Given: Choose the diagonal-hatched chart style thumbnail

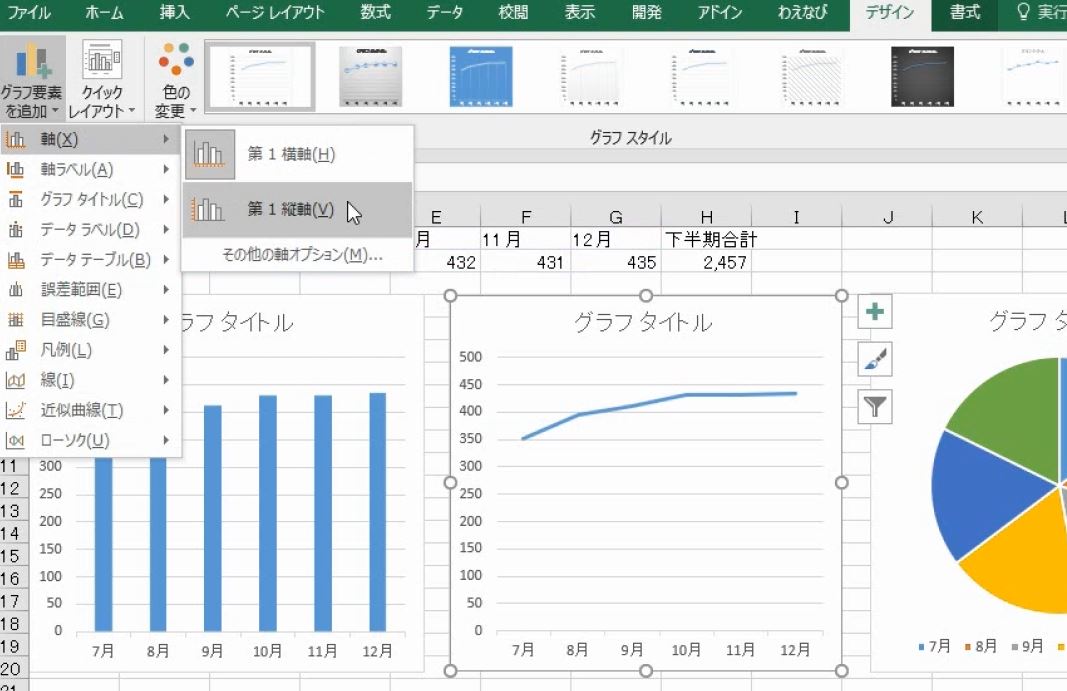Looking at the screenshot, I should tap(812, 76).
